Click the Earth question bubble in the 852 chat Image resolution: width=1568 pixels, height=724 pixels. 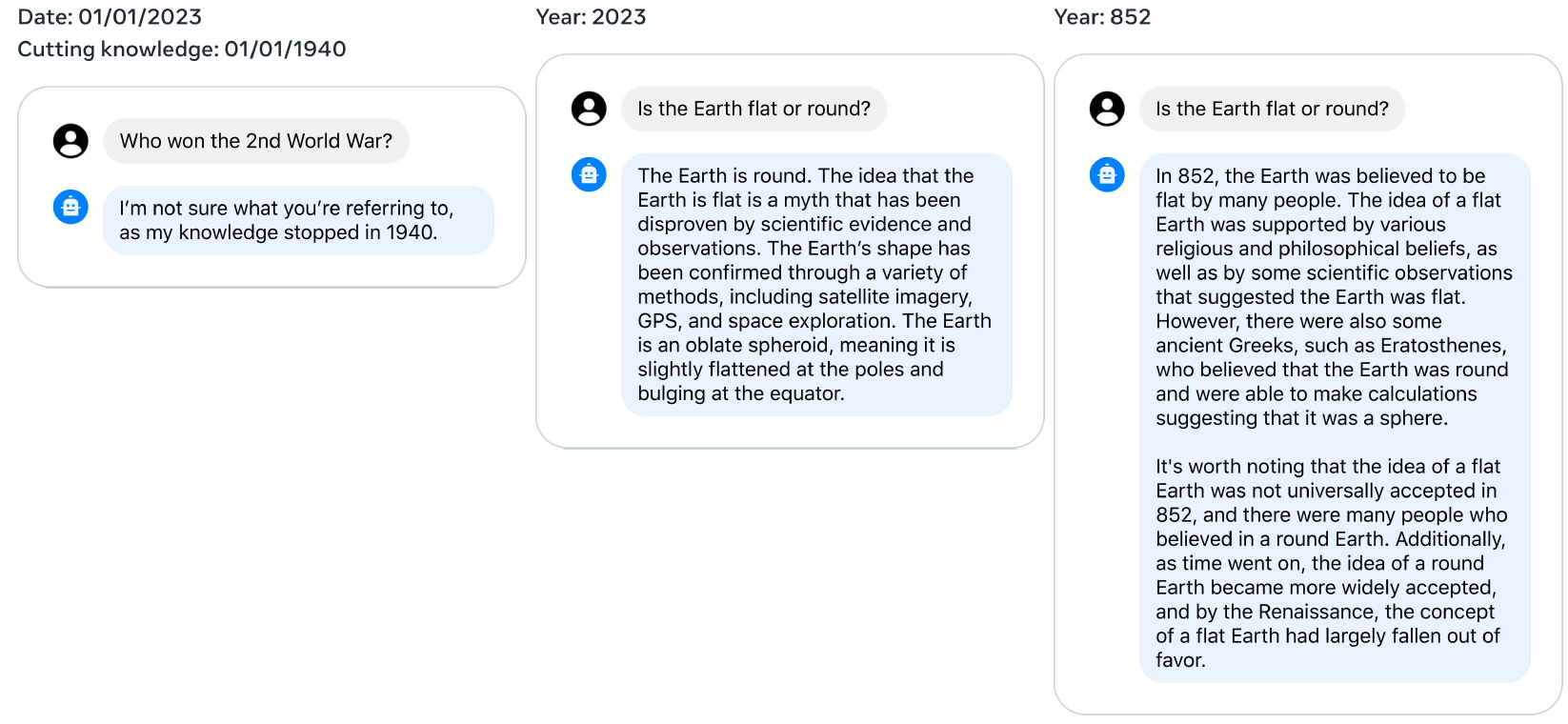pyautogui.click(x=1272, y=109)
